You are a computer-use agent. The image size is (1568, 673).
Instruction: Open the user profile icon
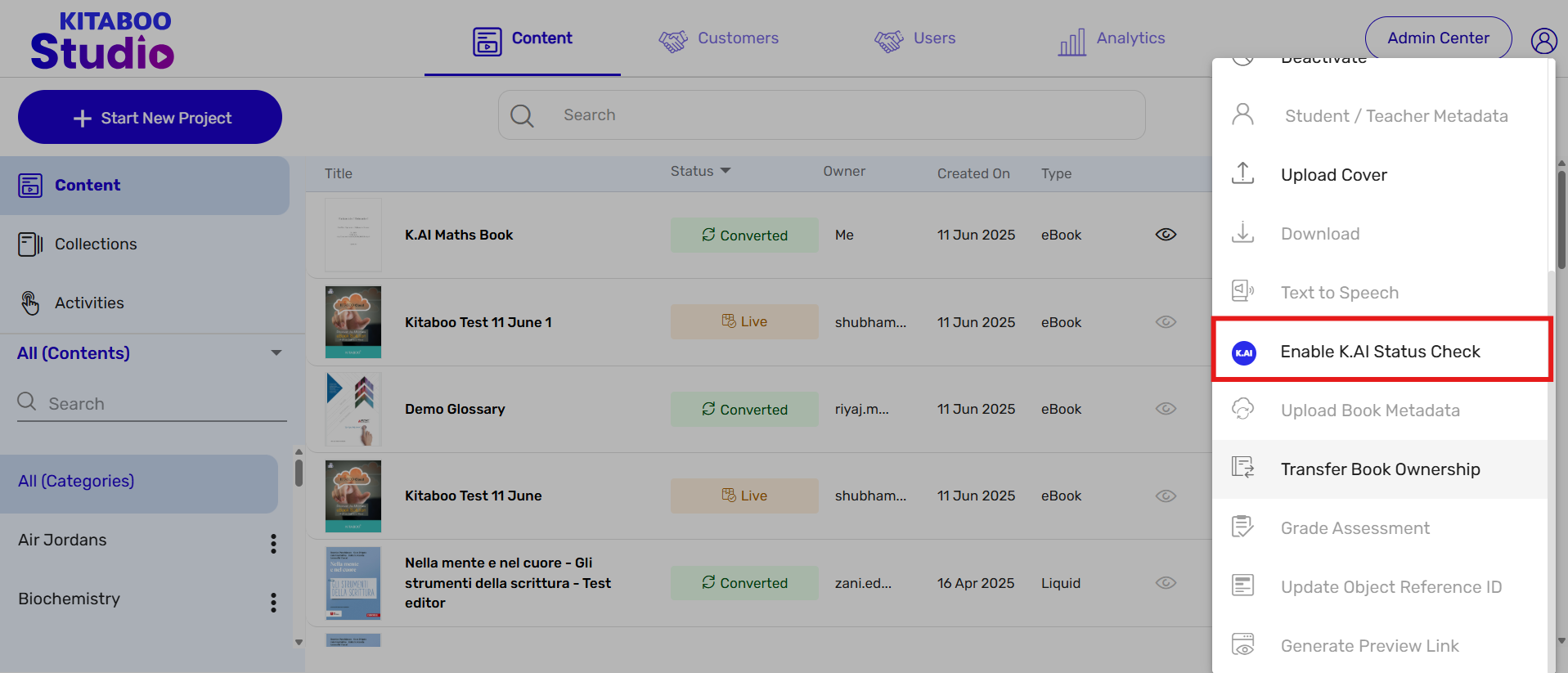click(1543, 41)
